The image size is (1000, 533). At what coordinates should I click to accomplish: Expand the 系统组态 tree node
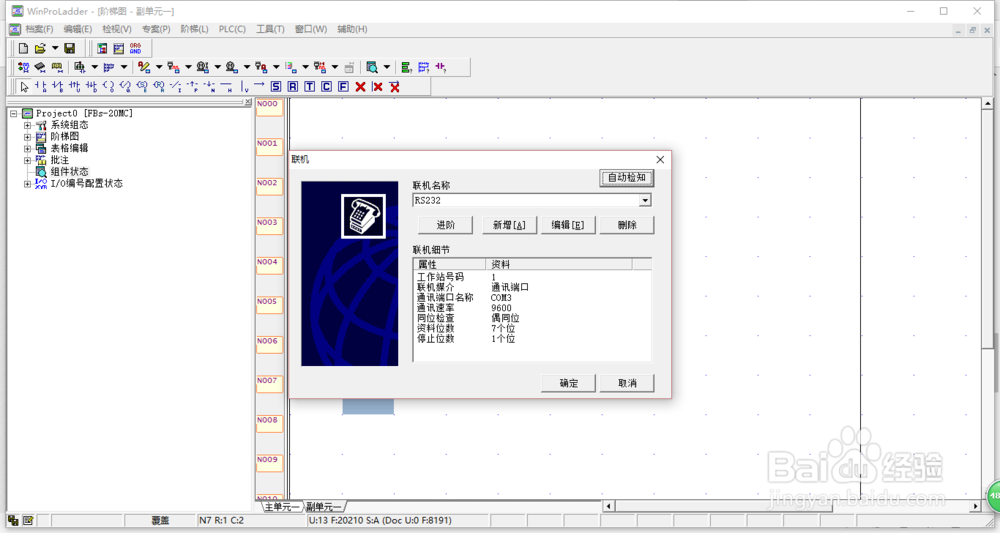27,126
